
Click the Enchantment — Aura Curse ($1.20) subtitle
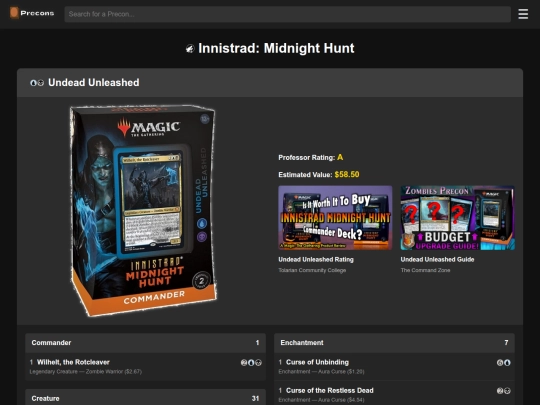[321, 372]
